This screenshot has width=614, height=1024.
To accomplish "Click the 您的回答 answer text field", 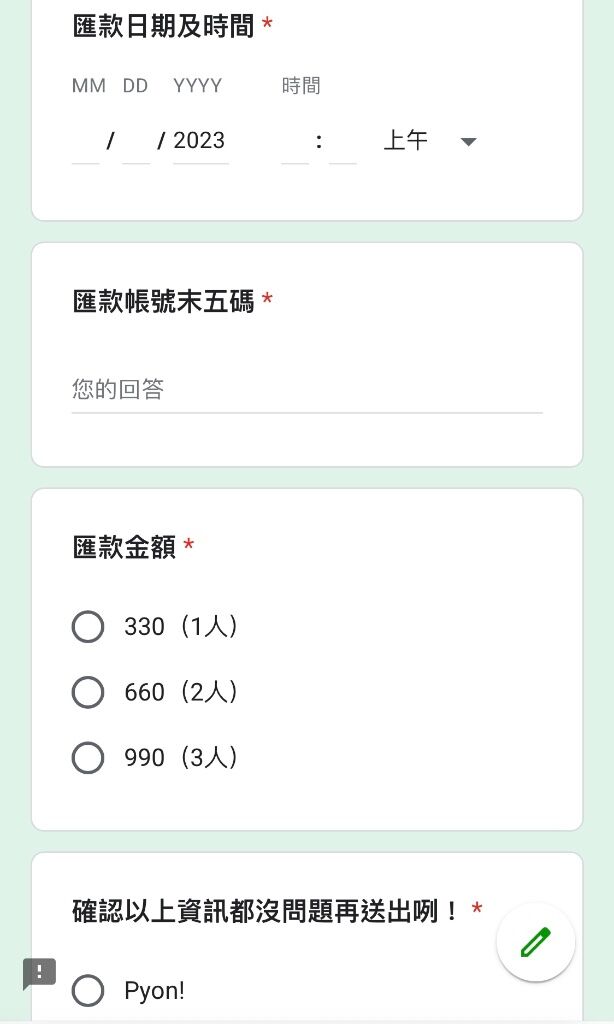I will coord(307,390).
